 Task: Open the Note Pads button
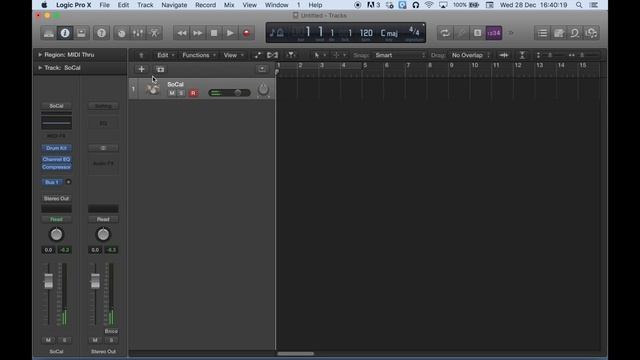pos(559,33)
